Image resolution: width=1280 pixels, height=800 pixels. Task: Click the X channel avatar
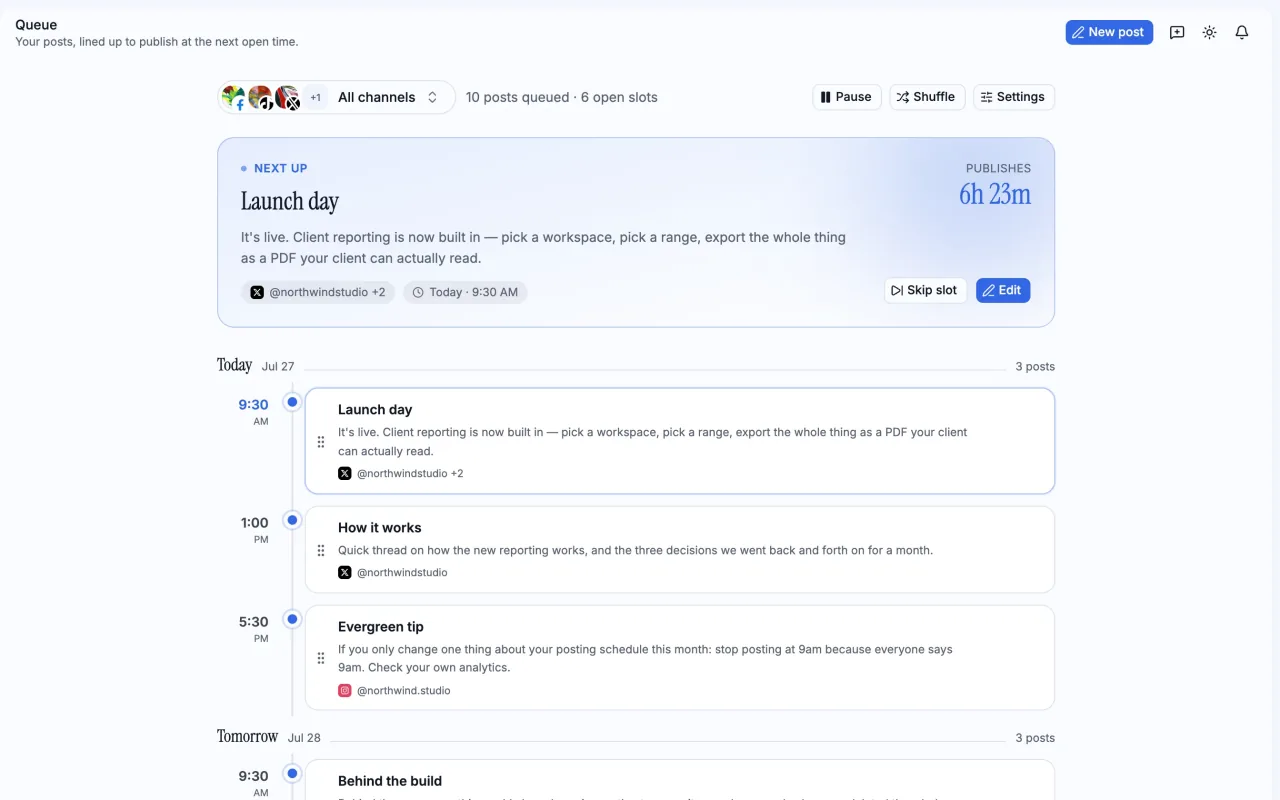tap(287, 97)
